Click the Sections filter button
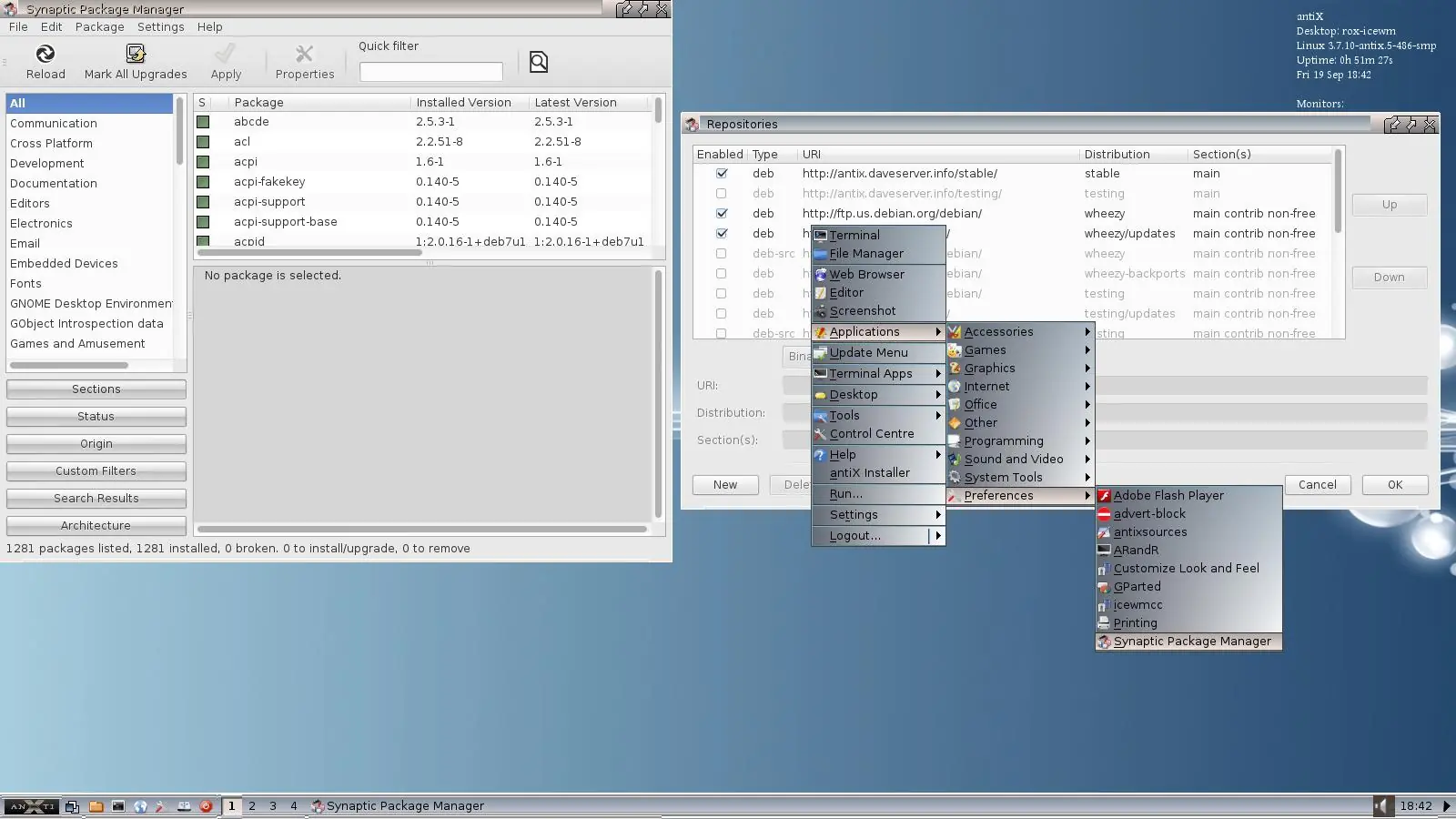1456x819 pixels. tap(96, 389)
